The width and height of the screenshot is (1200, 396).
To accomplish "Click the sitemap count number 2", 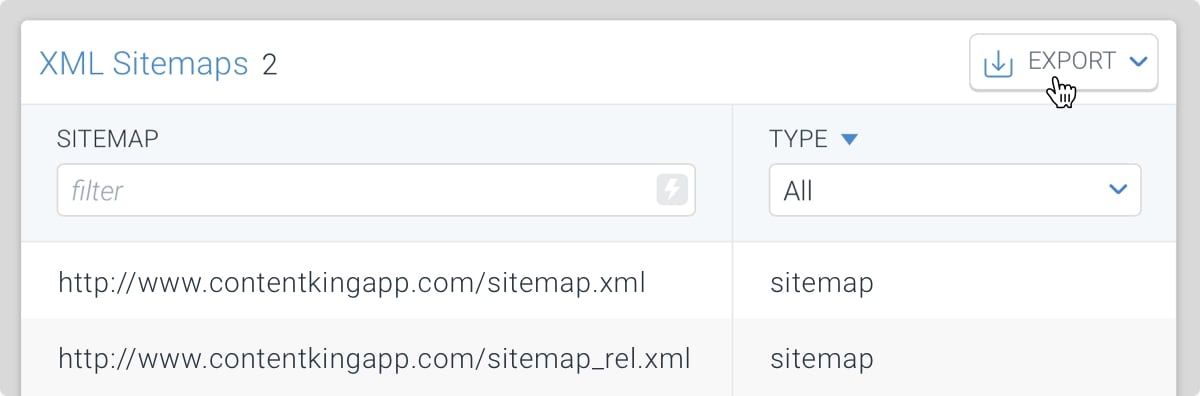I will 269,65.
